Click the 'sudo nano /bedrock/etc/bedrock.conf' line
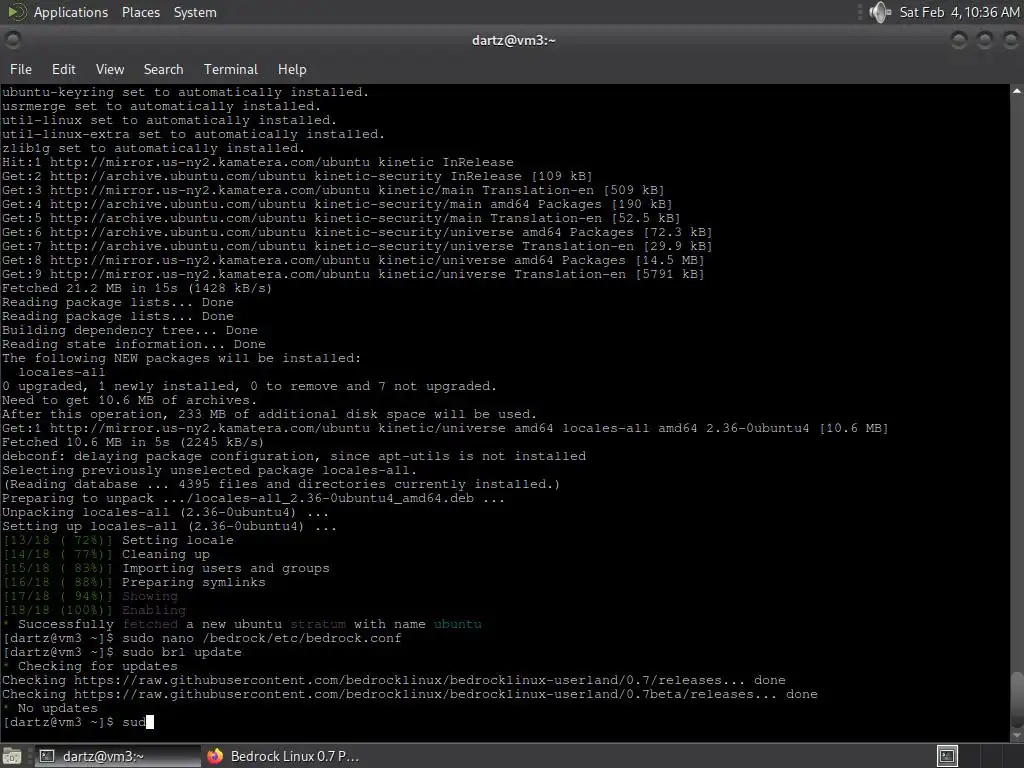 [x=202, y=638]
